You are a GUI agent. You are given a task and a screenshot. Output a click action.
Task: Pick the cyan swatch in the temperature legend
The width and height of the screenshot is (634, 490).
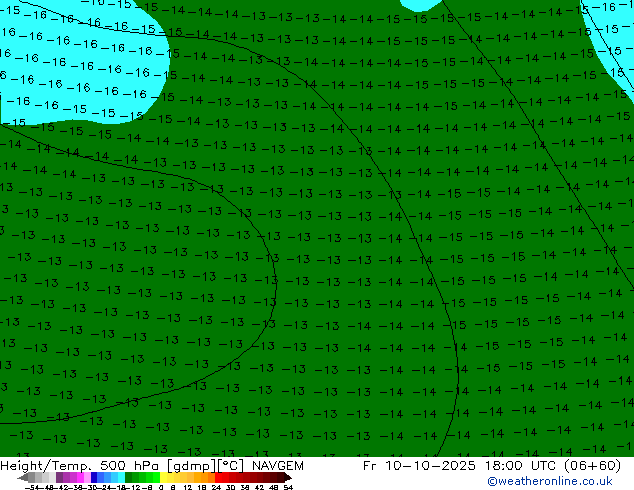122,477
